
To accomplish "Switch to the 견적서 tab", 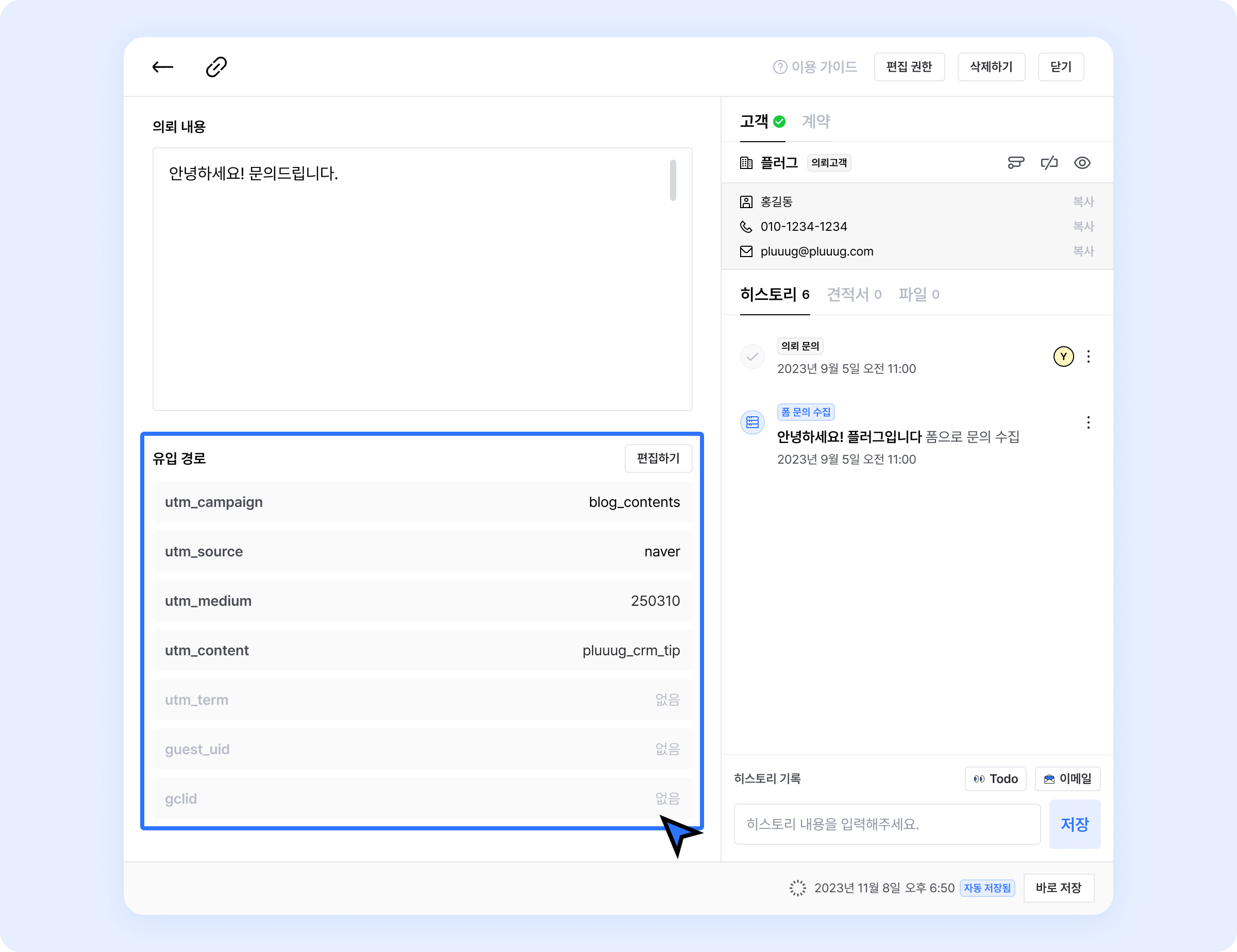I will tap(854, 294).
